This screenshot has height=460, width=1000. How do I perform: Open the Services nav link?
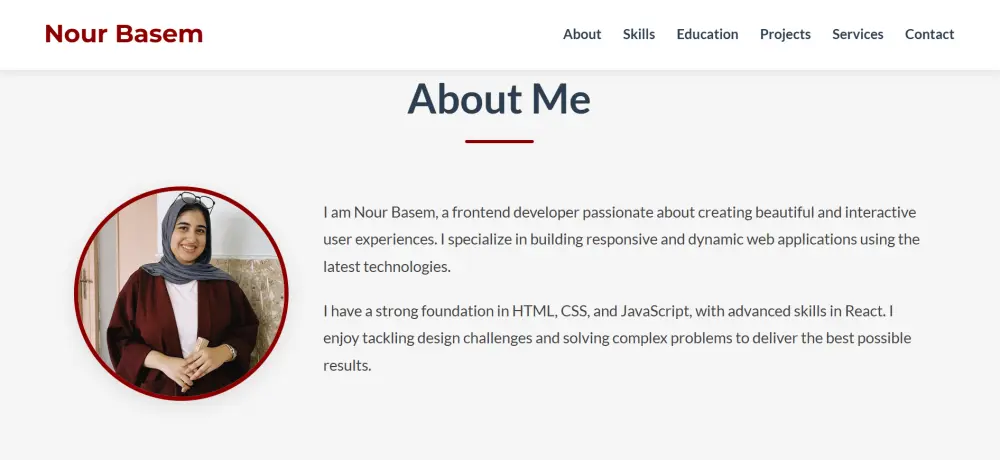(858, 34)
